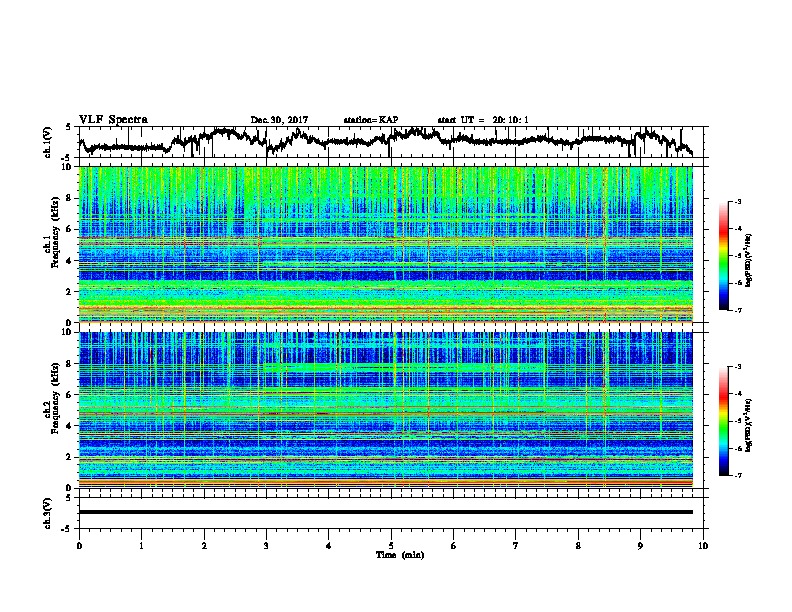Image resolution: width=792 pixels, height=612 pixels.
Task: Click the ch.1 voltage waveform trace panel
Action: pos(390,142)
